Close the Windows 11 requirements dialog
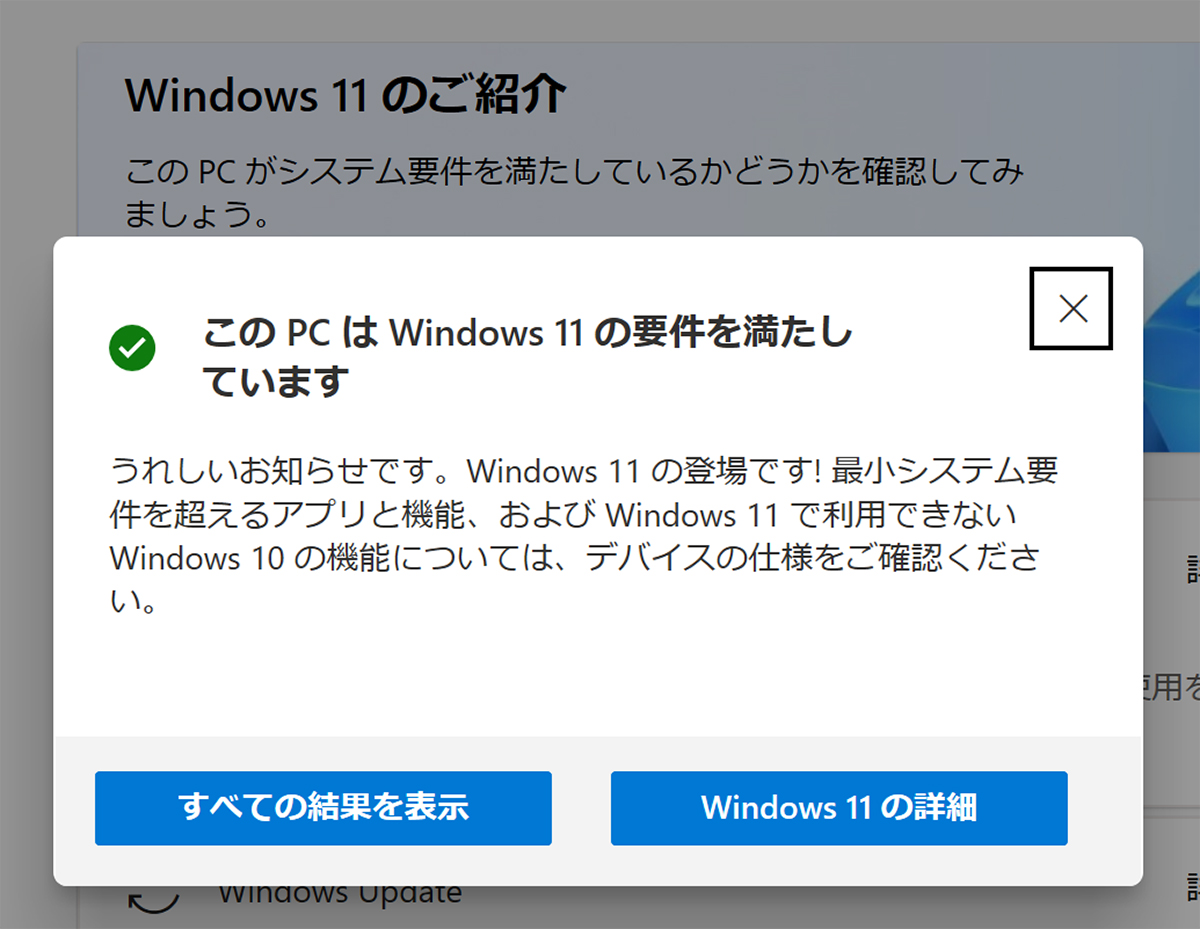 [1071, 309]
